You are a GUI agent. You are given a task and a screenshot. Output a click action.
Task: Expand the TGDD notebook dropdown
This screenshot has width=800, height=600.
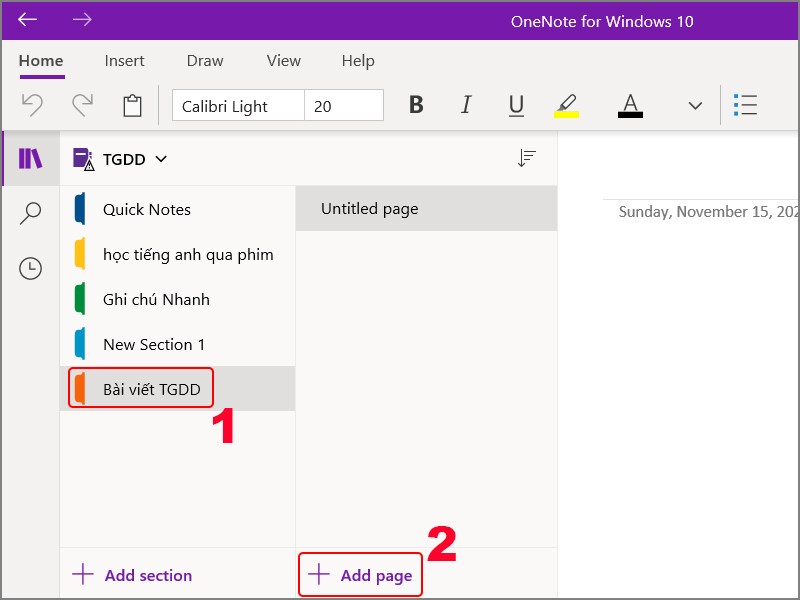[x=161, y=159]
